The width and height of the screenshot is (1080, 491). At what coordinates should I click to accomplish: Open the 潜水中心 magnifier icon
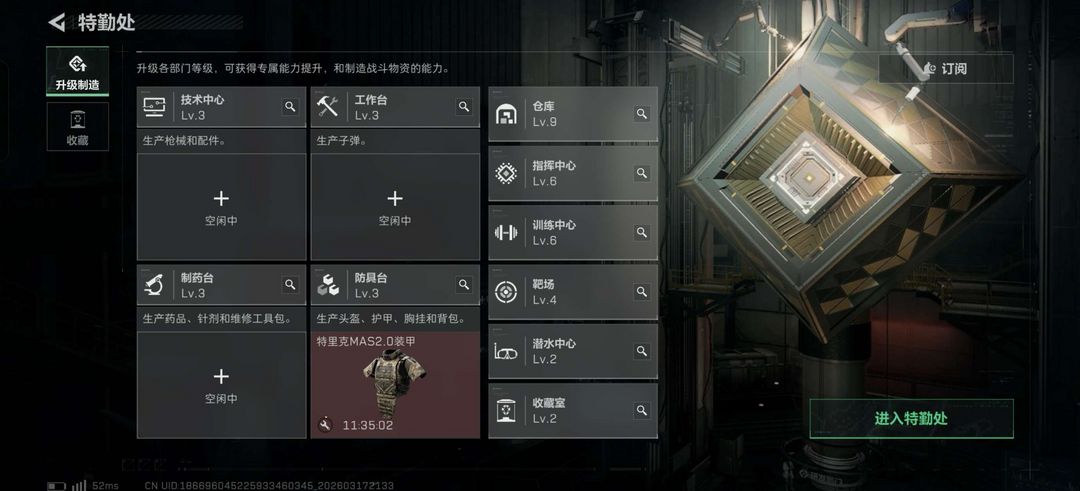[642, 351]
